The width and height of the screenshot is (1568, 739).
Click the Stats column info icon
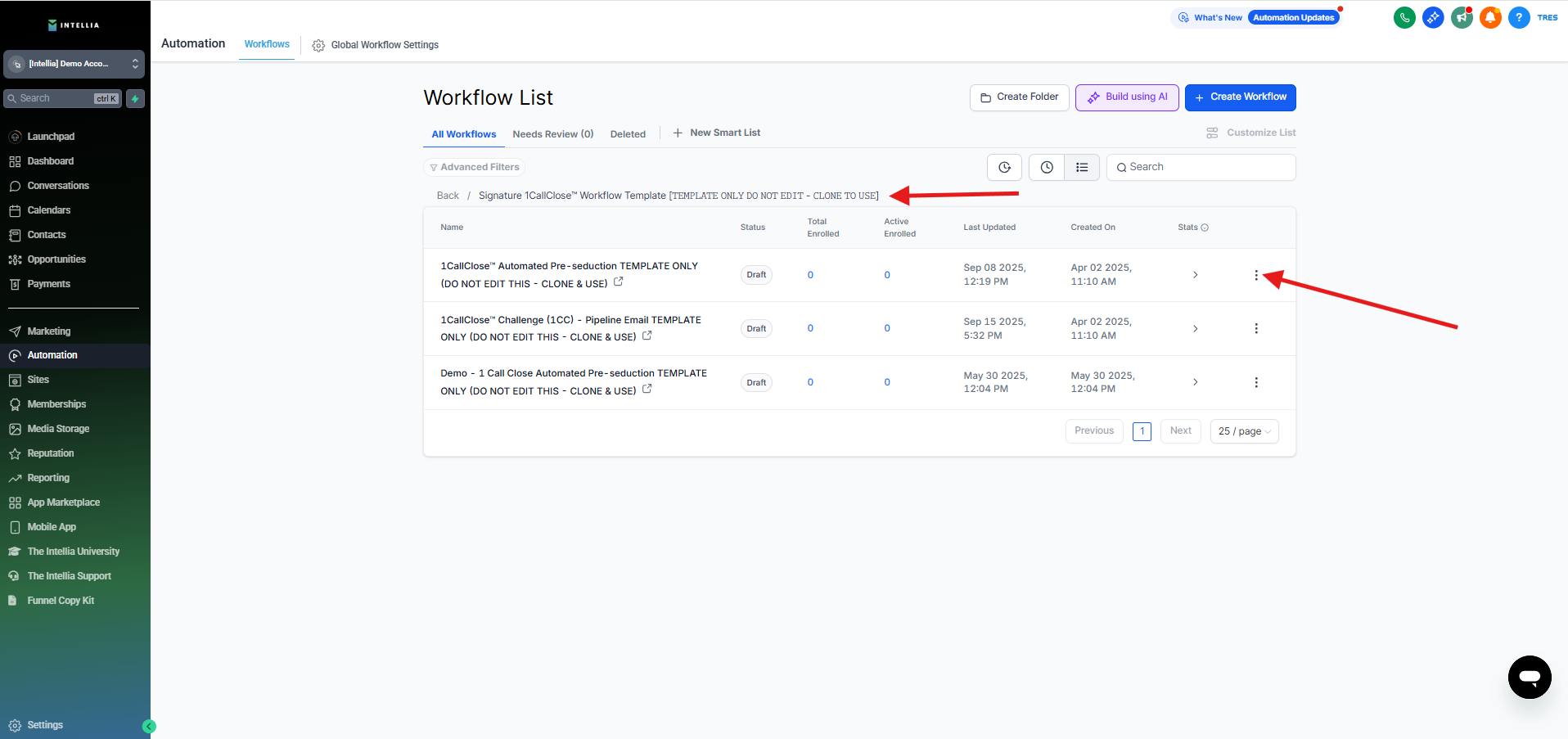point(1205,228)
